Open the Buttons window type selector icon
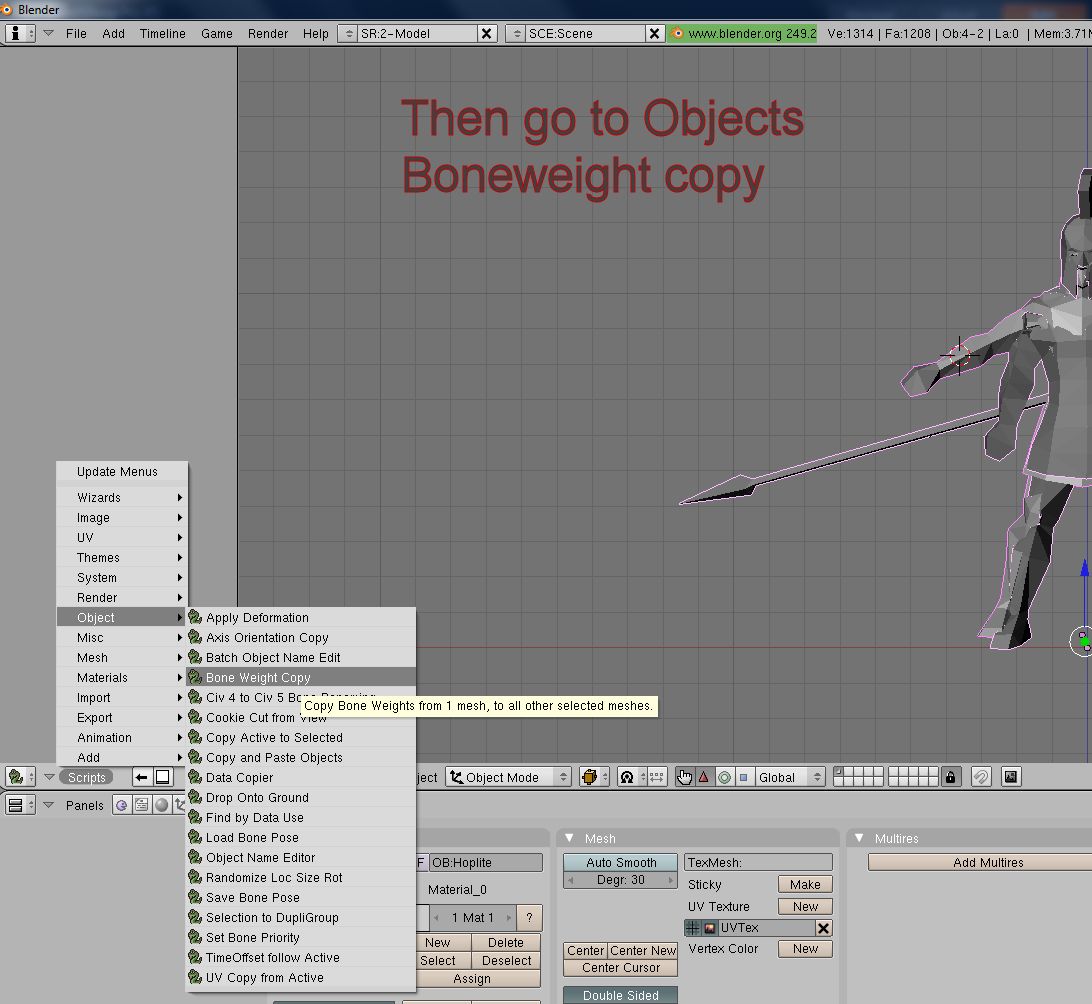The height and width of the screenshot is (1004, 1092). click(20, 806)
